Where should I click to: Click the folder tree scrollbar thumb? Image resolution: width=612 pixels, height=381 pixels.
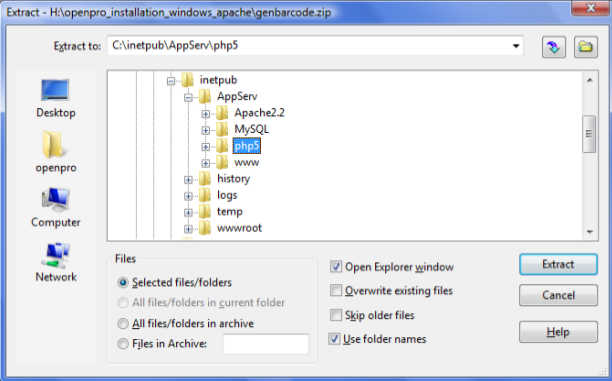pos(589,134)
